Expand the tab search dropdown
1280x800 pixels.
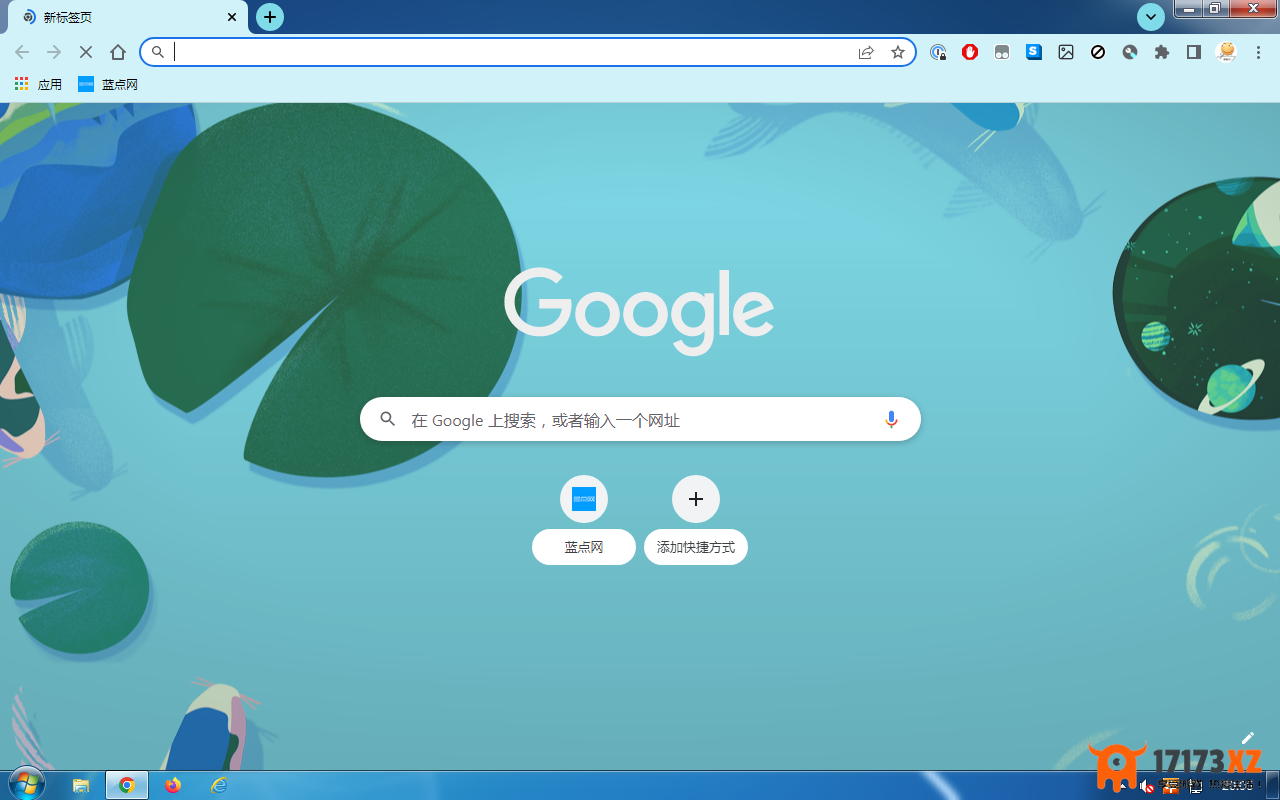click(1151, 17)
